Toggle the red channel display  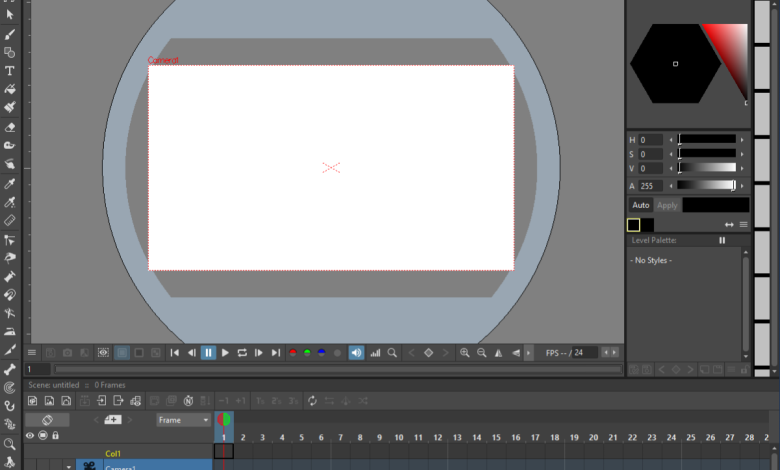[292, 353]
